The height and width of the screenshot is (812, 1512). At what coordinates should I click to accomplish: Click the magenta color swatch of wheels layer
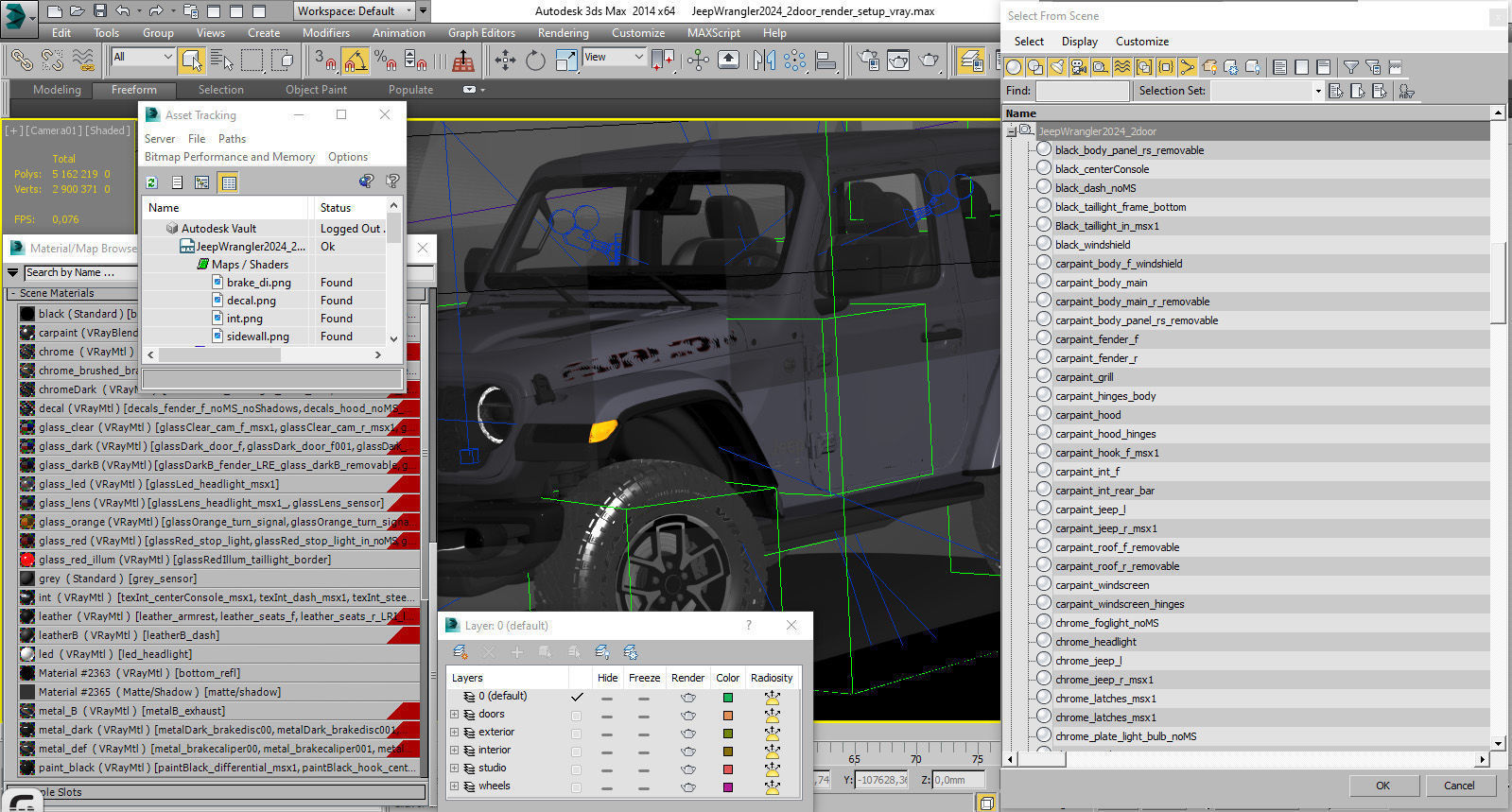(x=727, y=786)
